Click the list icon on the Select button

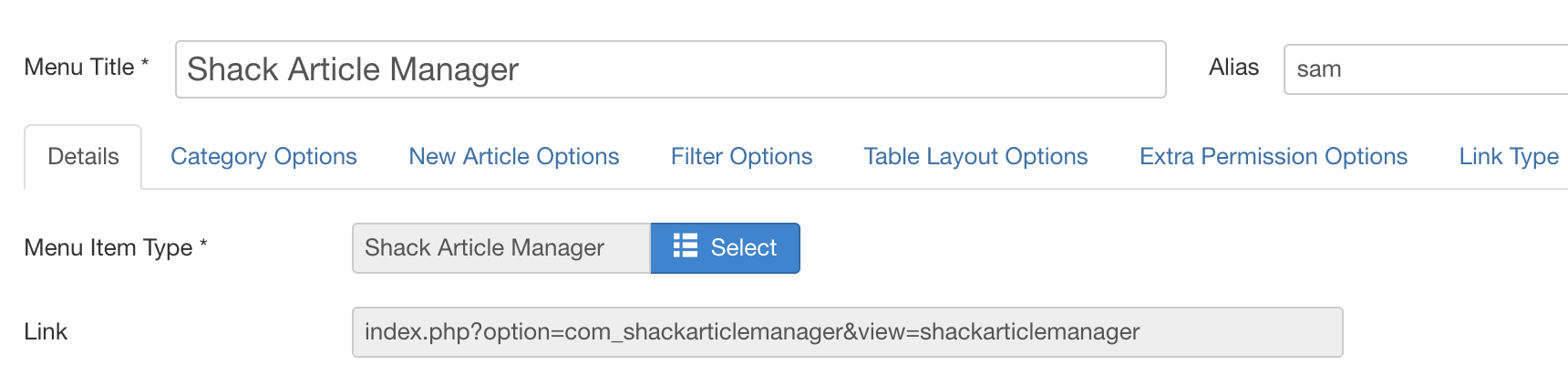[x=686, y=246]
